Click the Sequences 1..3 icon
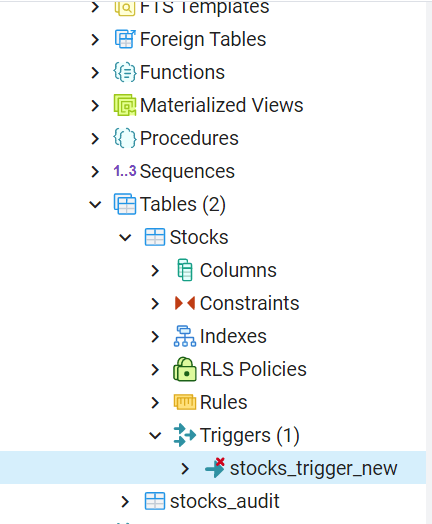Viewport: 432px width, 524px height. point(125,171)
